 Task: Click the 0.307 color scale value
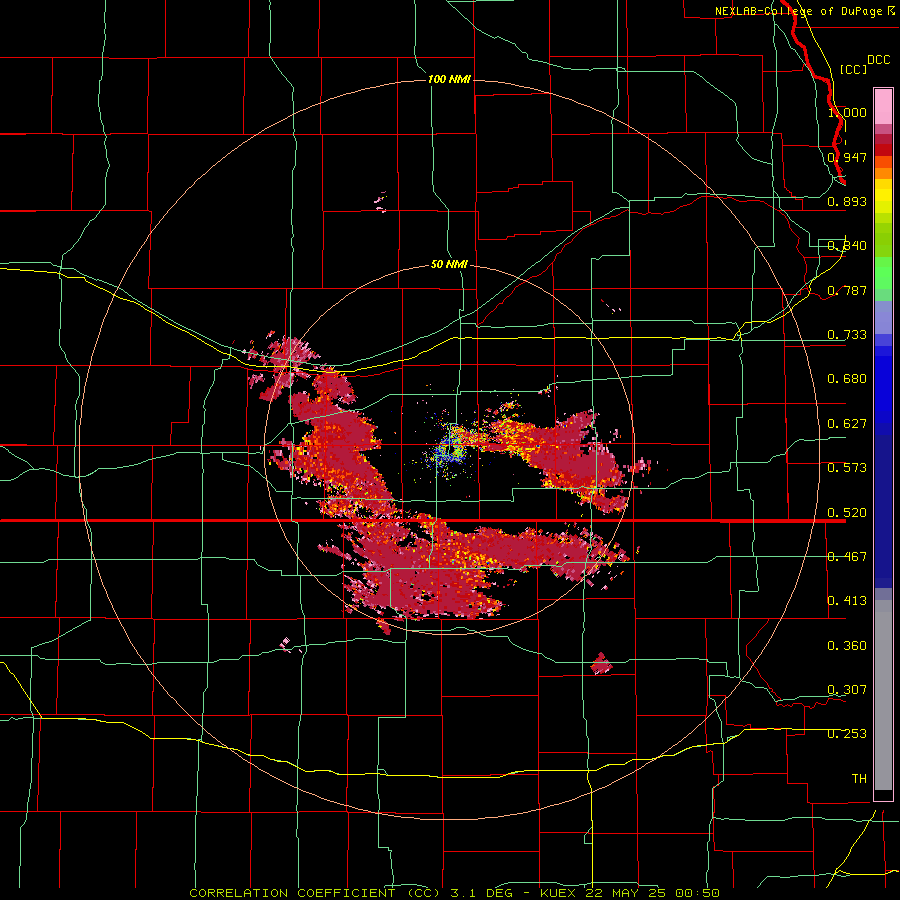[847, 690]
